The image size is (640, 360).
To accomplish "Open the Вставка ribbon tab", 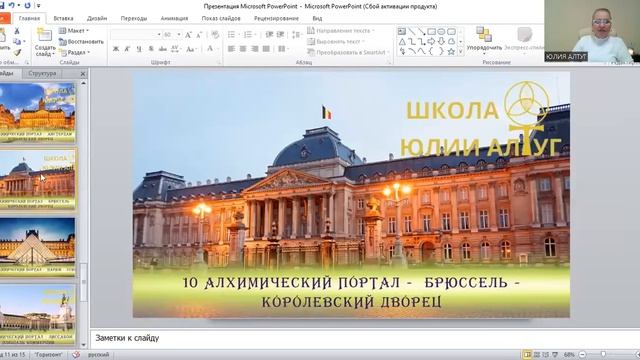I will pos(63,18).
